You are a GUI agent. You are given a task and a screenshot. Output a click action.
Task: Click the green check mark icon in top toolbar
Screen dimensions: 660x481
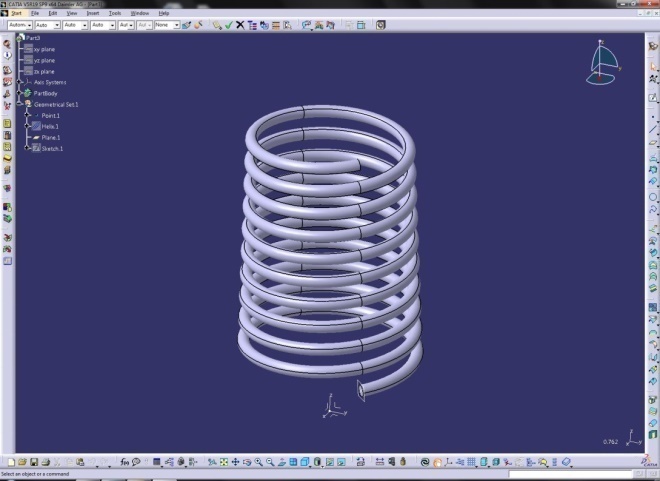(x=229, y=24)
